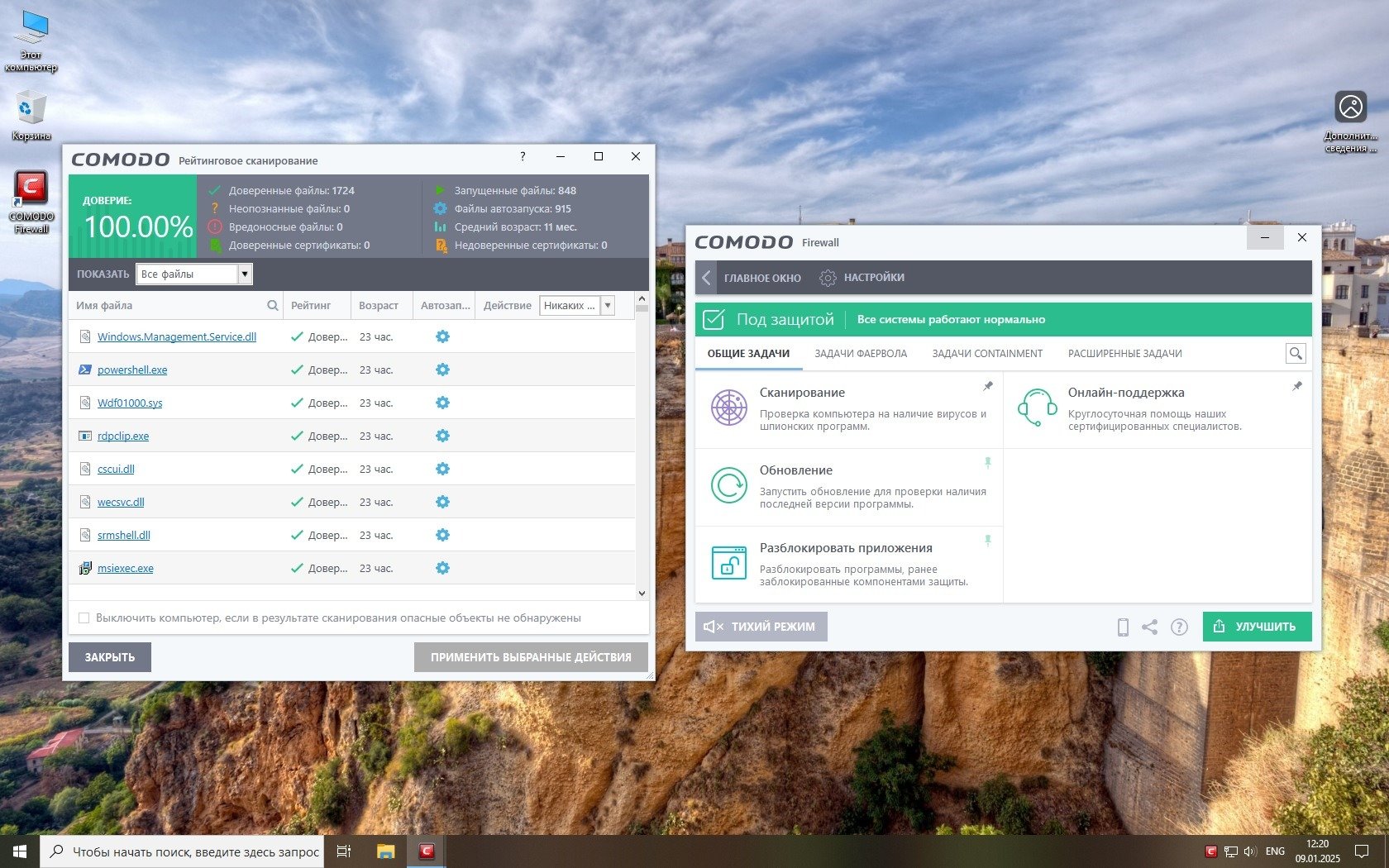Click back chevron beside 'ГЛАВНОЕ ОКНО'
1389x868 pixels.
706,278
